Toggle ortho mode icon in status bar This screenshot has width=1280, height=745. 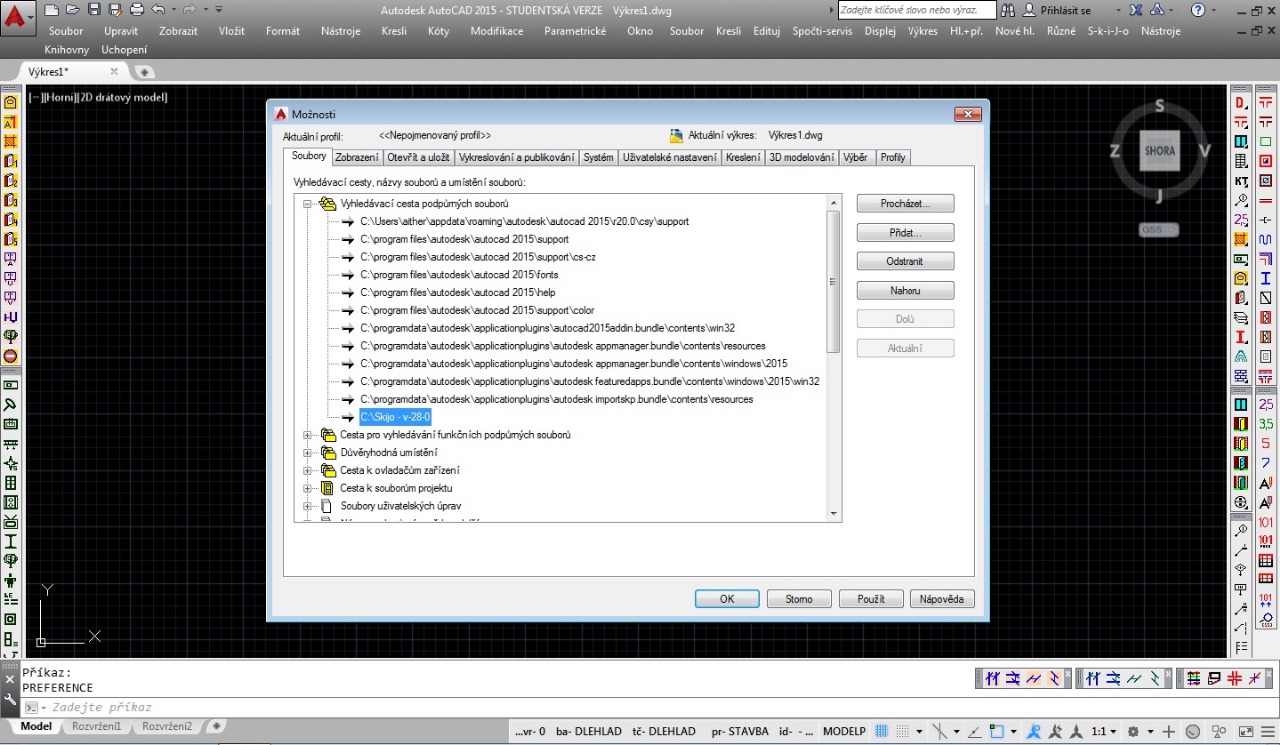(939, 731)
